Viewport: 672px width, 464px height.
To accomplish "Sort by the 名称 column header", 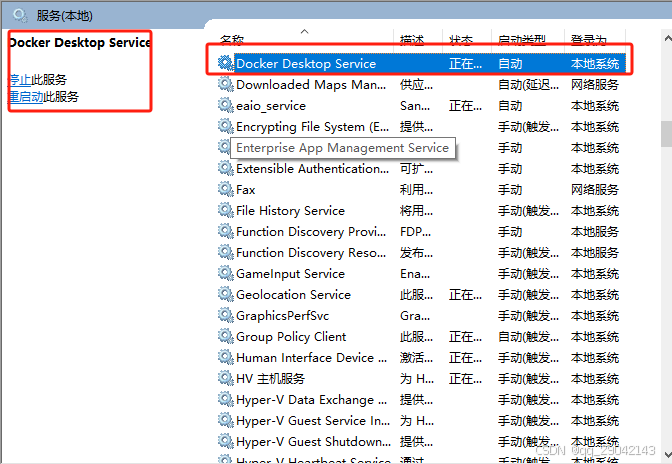I will (232, 40).
